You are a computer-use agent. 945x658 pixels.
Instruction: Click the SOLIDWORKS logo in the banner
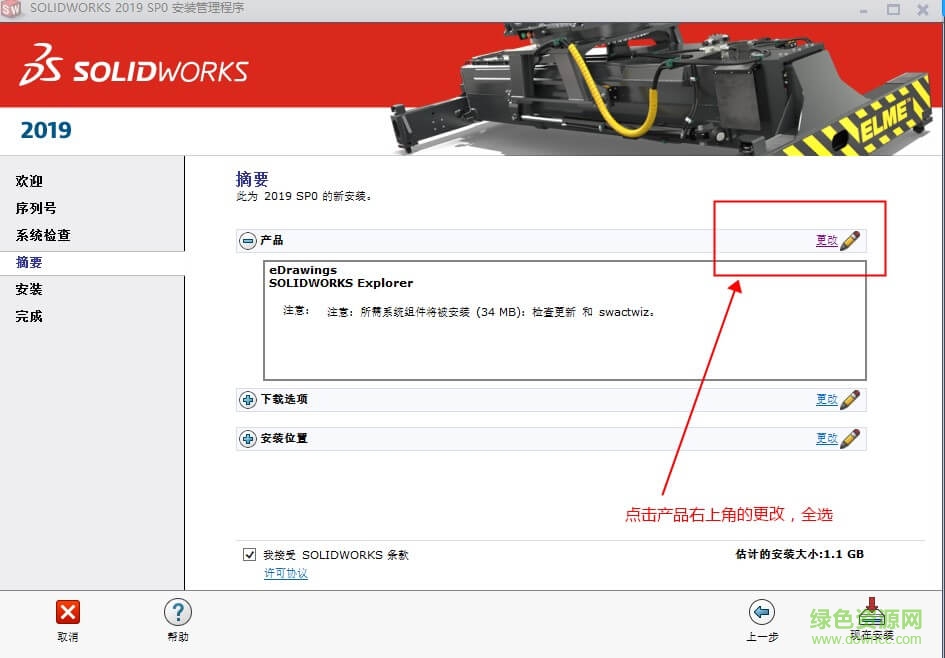point(133,71)
